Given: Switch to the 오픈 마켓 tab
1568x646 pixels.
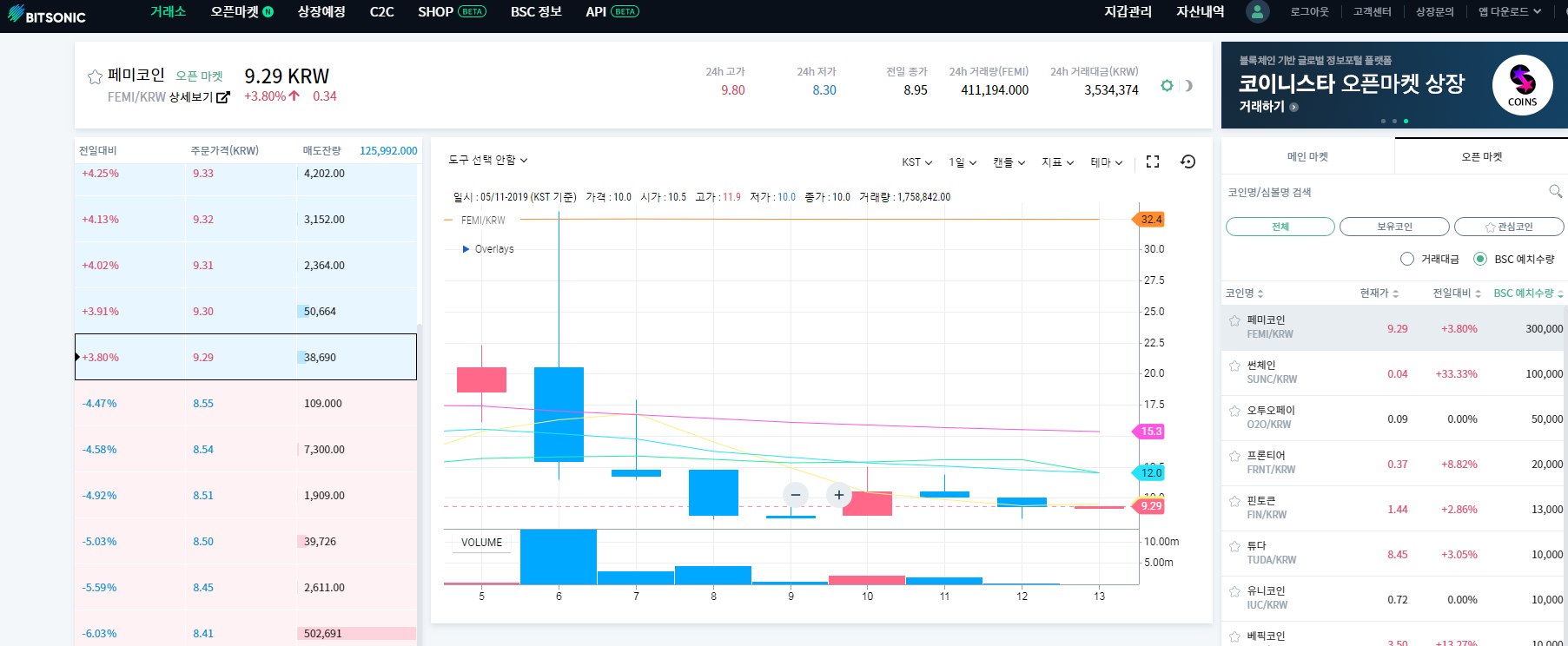Looking at the screenshot, I should 1481,156.
